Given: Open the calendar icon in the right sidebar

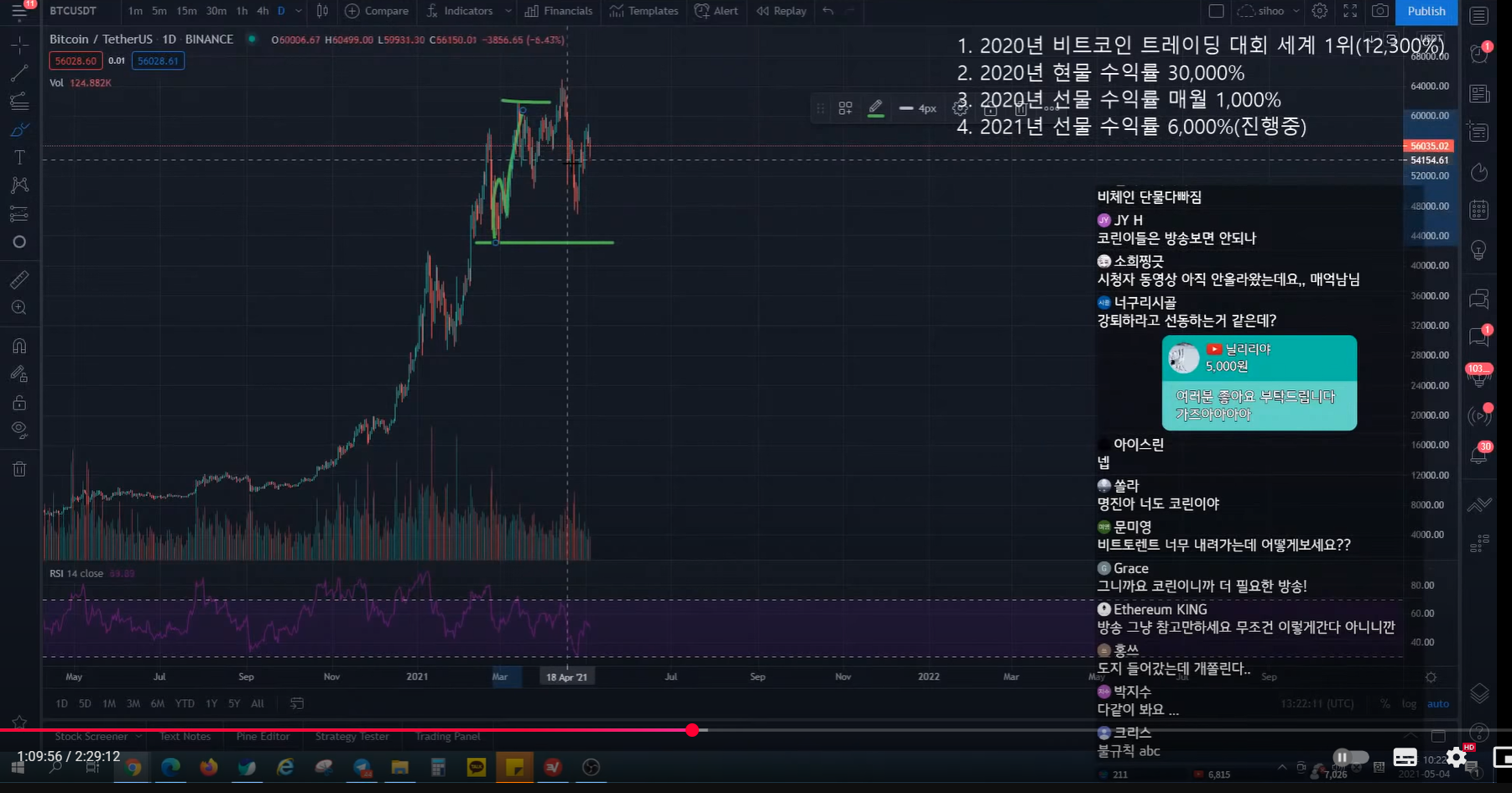Looking at the screenshot, I should (1479, 209).
